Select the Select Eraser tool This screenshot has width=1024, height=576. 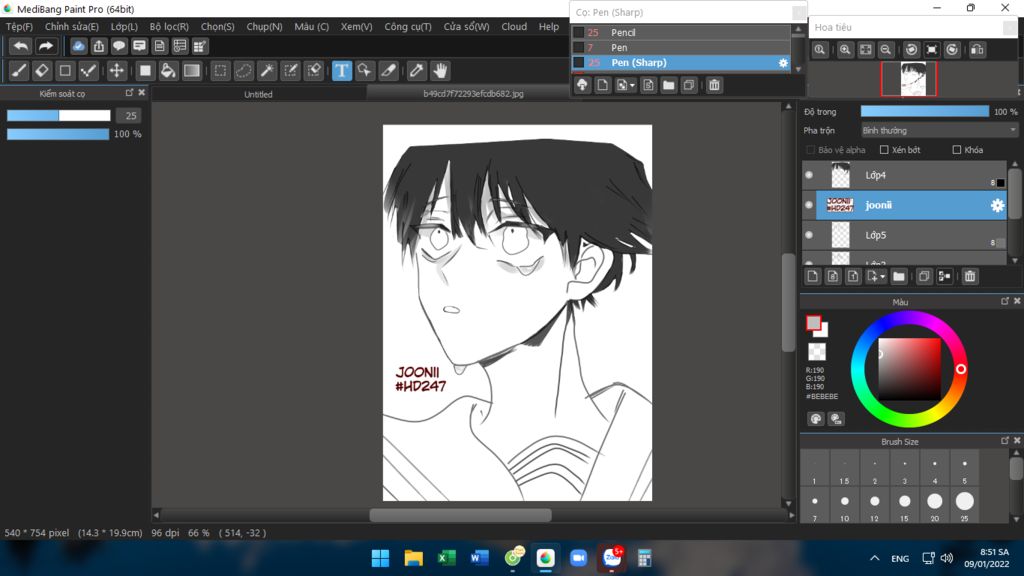(x=314, y=71)
